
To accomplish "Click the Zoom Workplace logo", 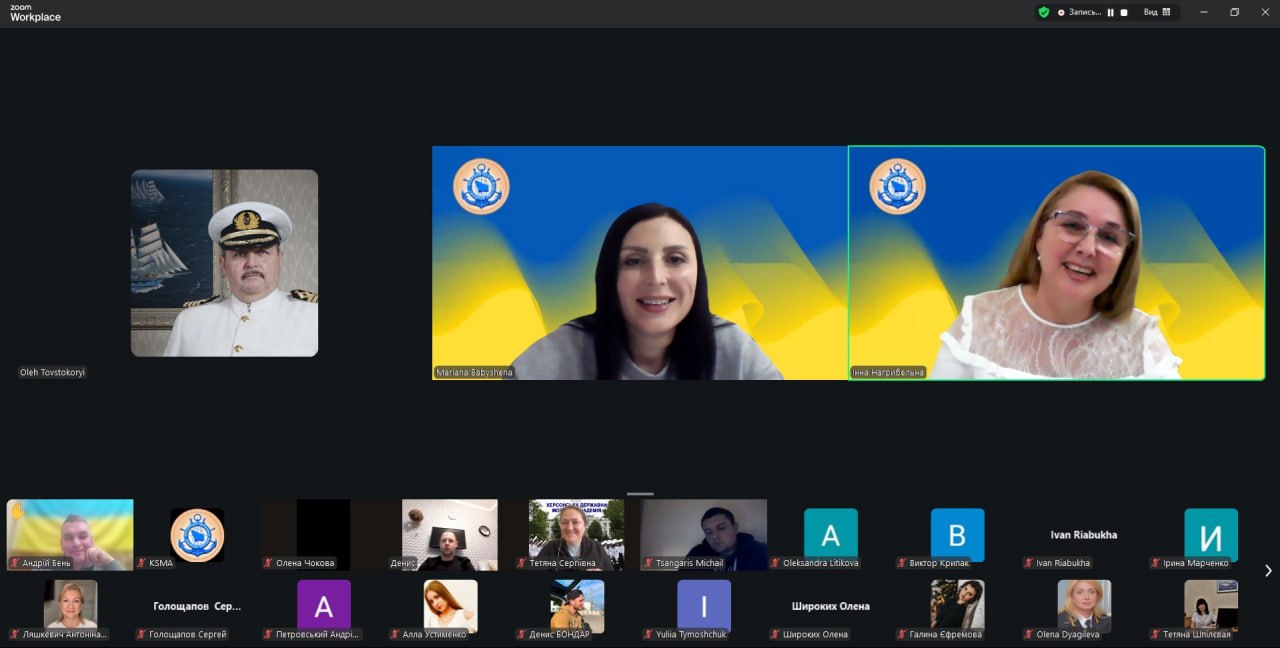I will point(35,12).
